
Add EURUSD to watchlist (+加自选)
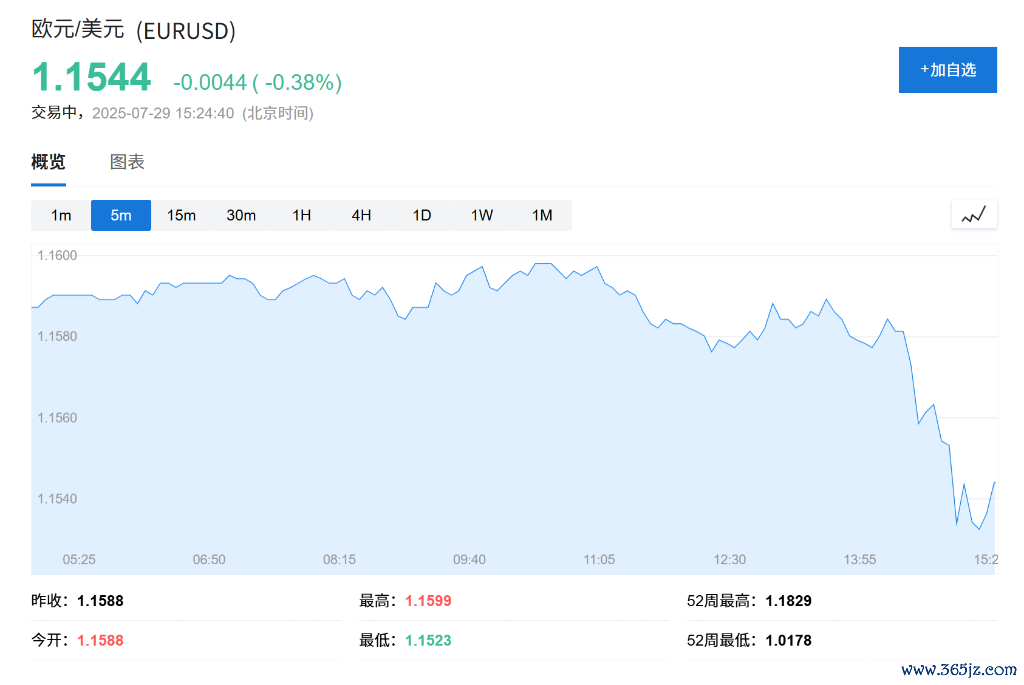click(947, 70)
